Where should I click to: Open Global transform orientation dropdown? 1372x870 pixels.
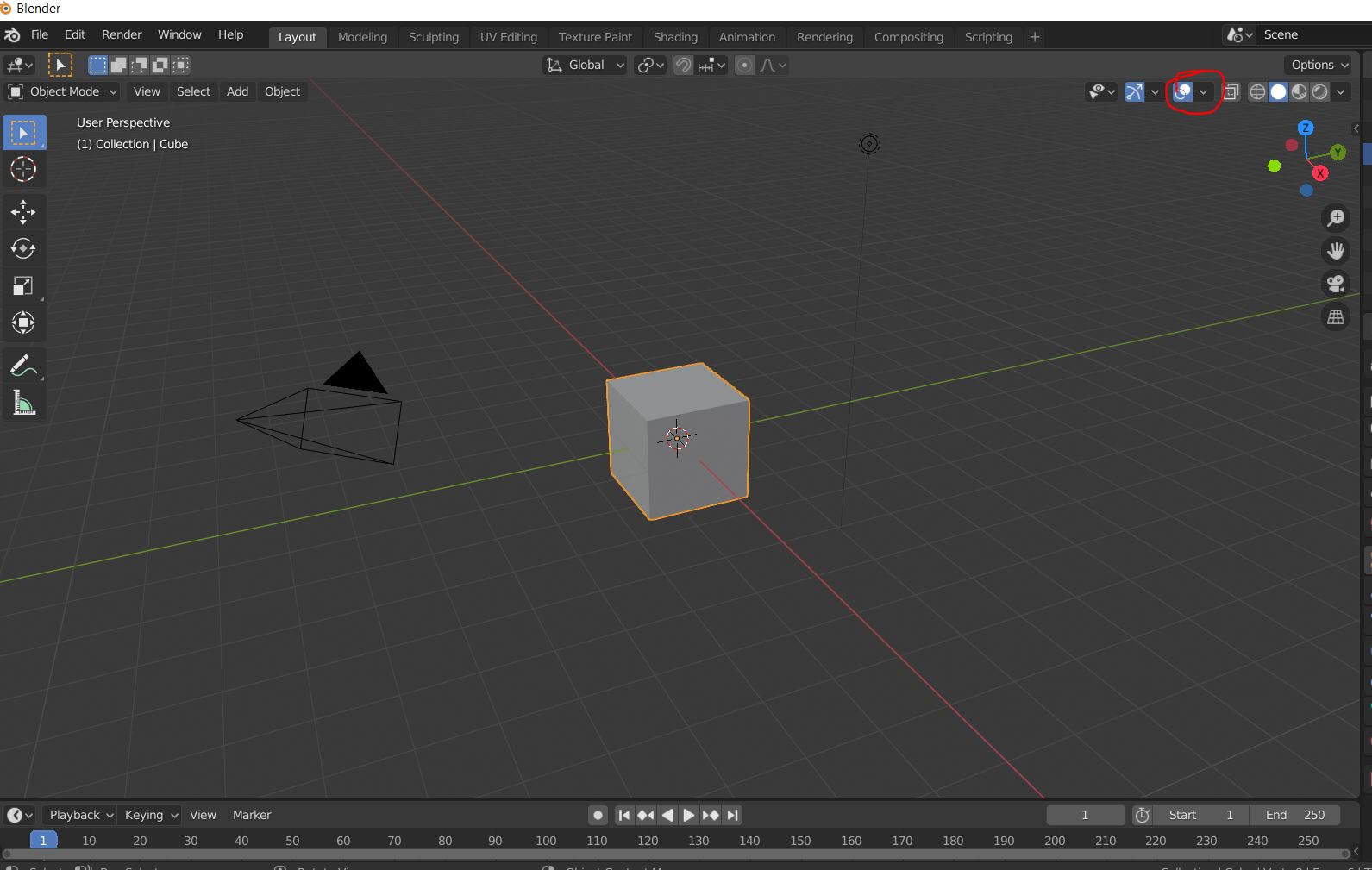pyautogui.click(x=585, y=65)
